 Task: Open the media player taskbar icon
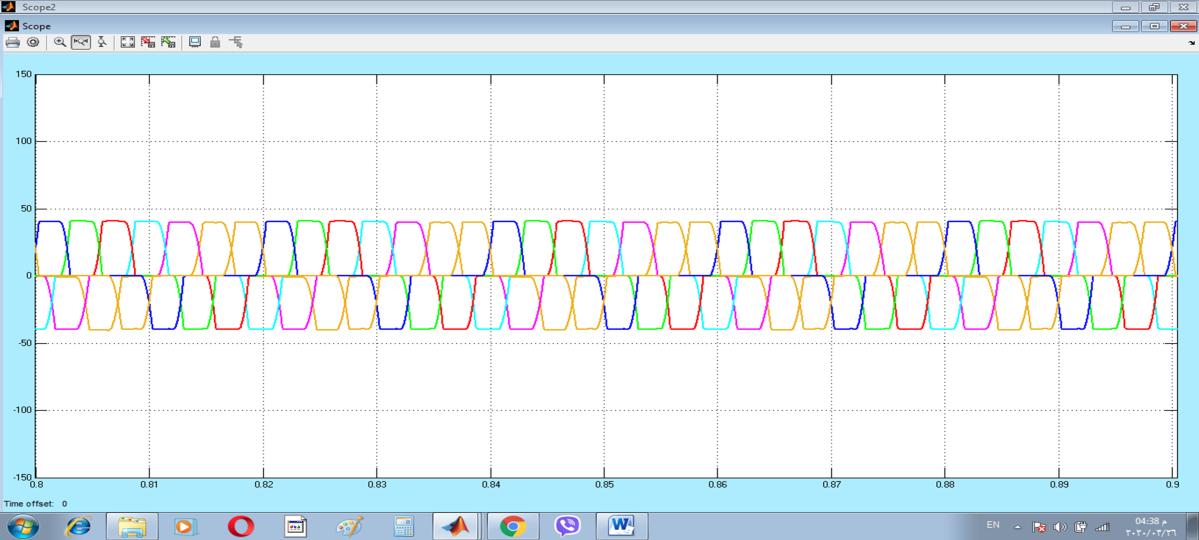[x=186, y=526]
